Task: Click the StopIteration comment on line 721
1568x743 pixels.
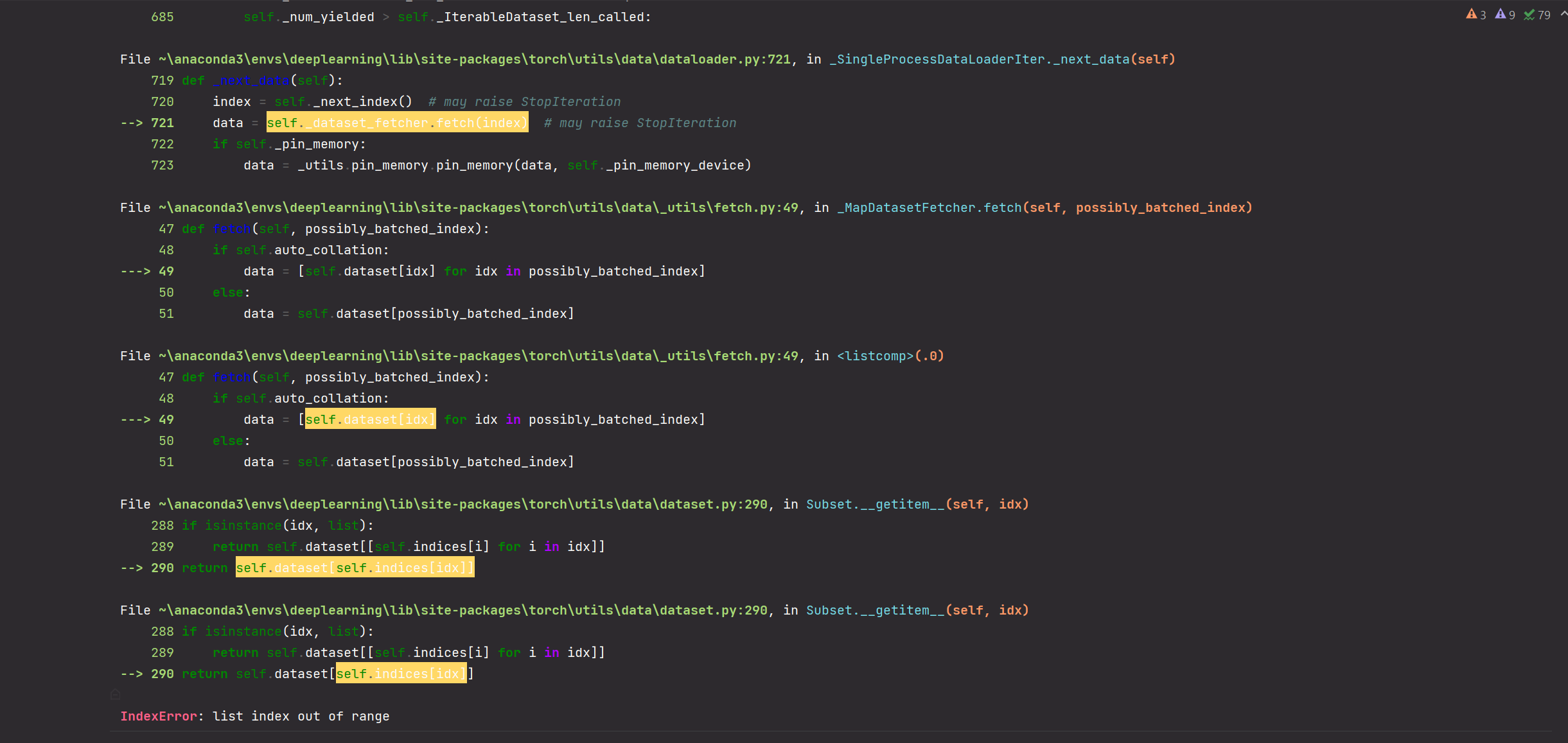Action: (x=640, y=123)
